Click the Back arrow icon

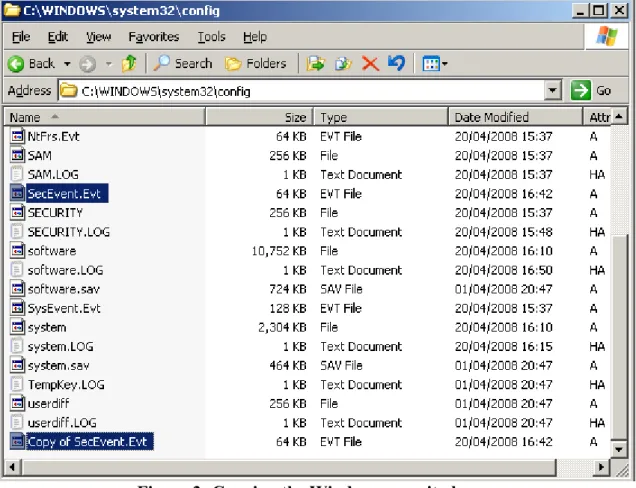(16, 64)
